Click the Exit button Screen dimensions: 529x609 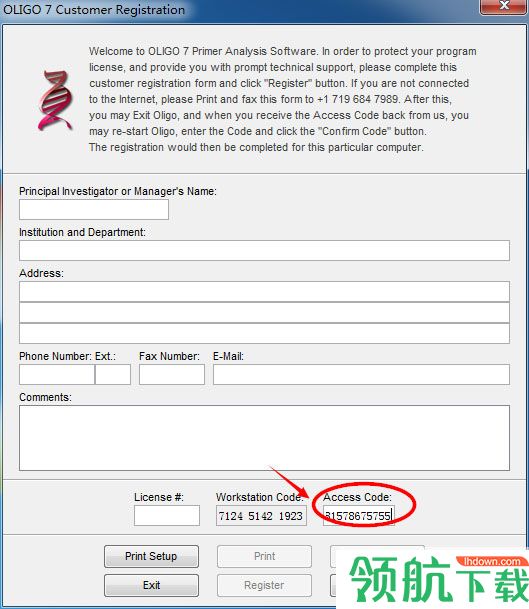tap(151, 585)
